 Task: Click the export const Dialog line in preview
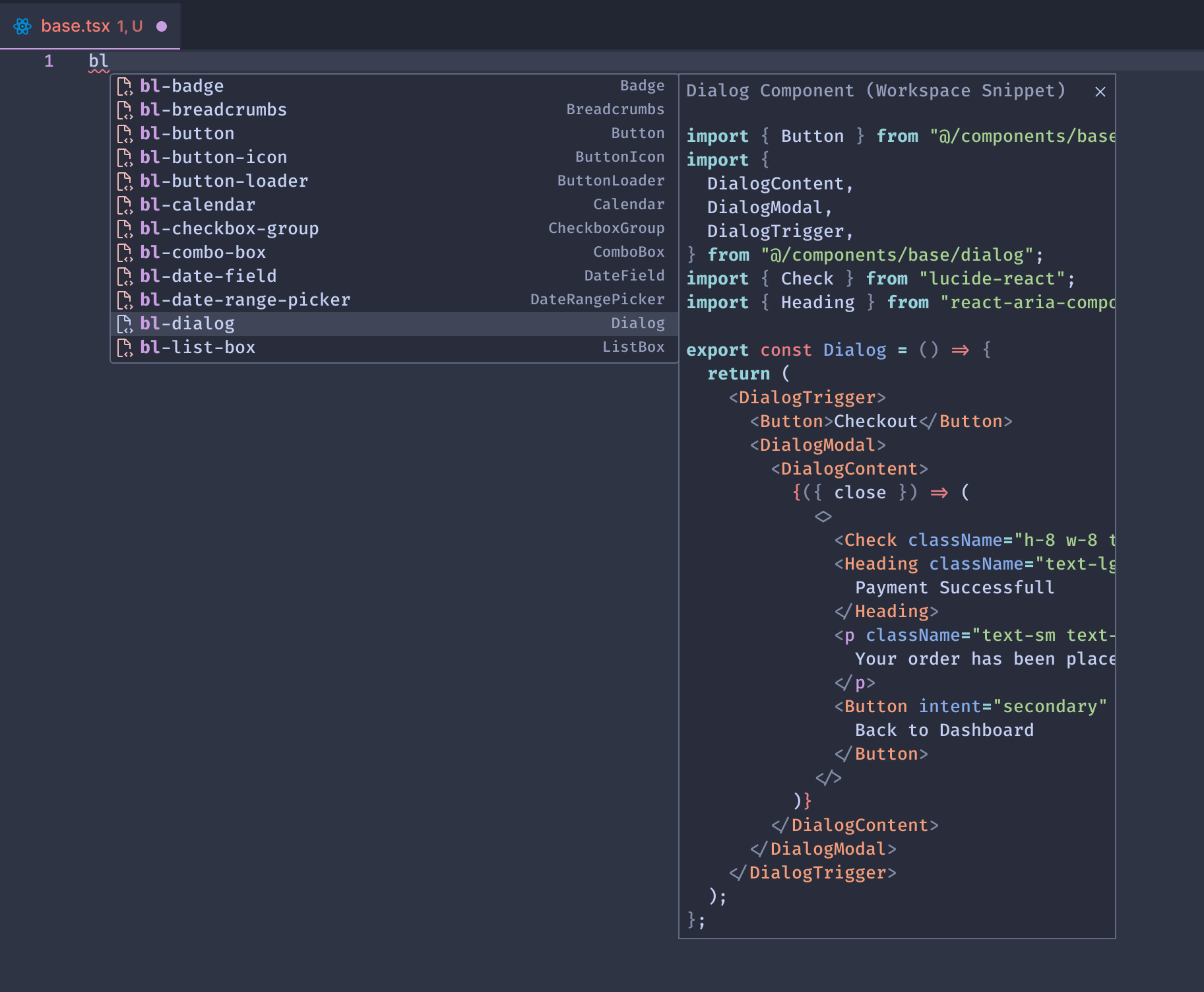(x=839, y=350)
